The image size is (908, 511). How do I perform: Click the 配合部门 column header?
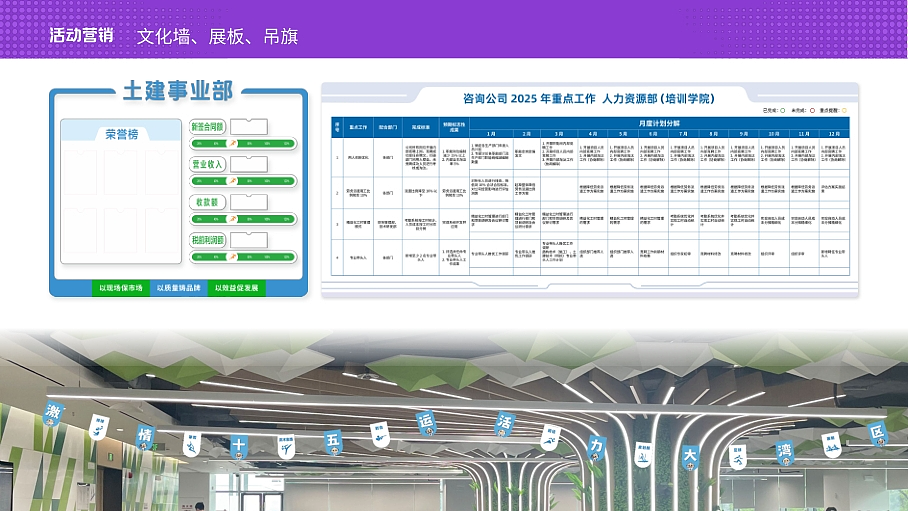[387, 127]
